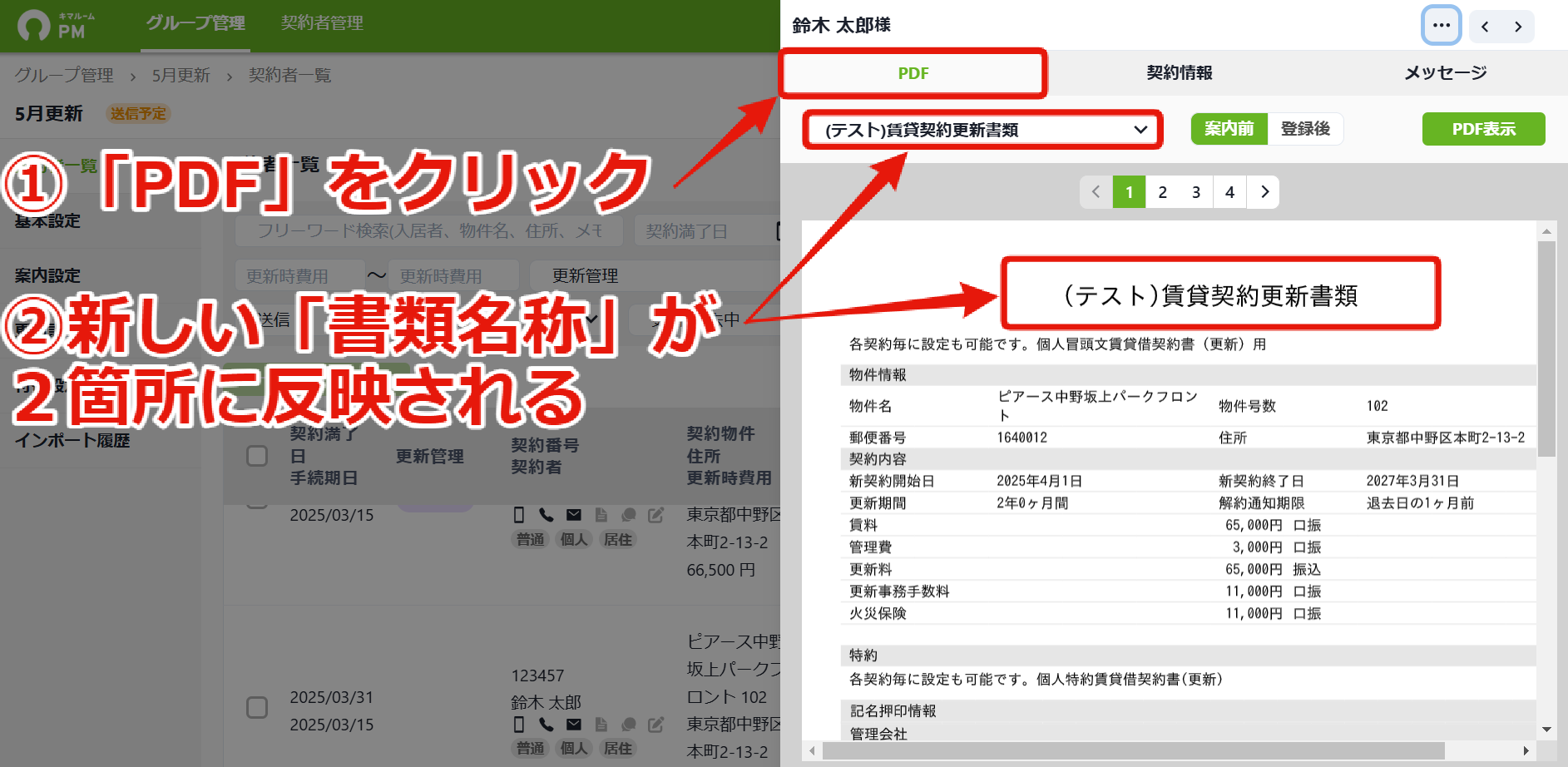Go to PDF page 2
Viewport: 1568px width, 767px height.
[1163, 192]
